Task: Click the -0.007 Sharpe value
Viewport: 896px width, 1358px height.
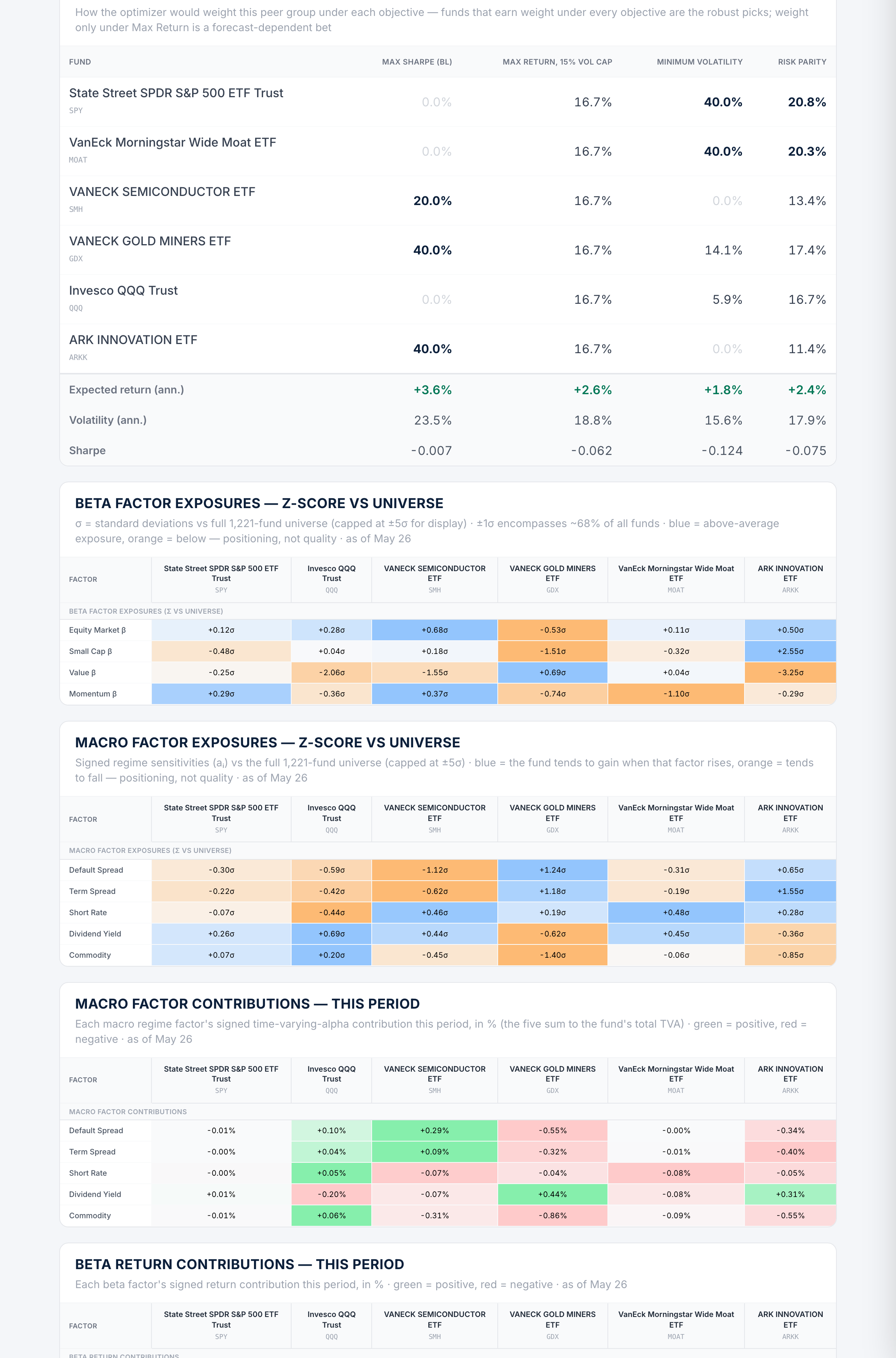Action: (431, 451)
